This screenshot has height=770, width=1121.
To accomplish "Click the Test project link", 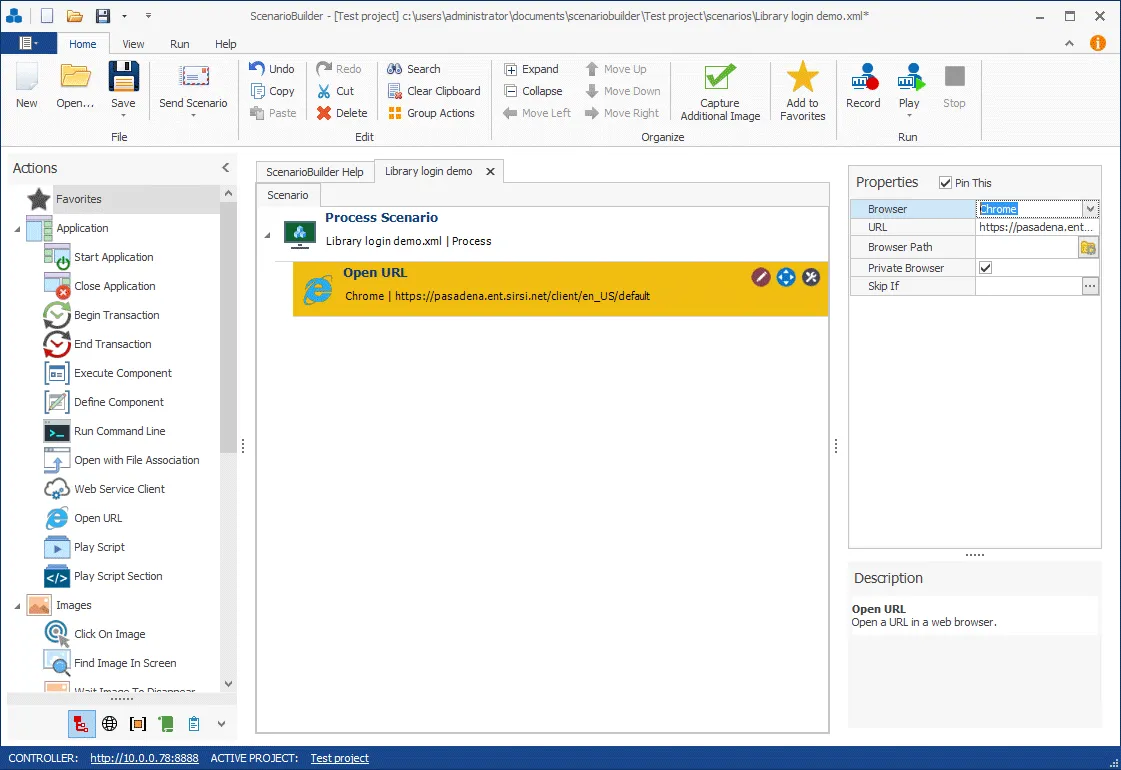I will pos(340,758).
